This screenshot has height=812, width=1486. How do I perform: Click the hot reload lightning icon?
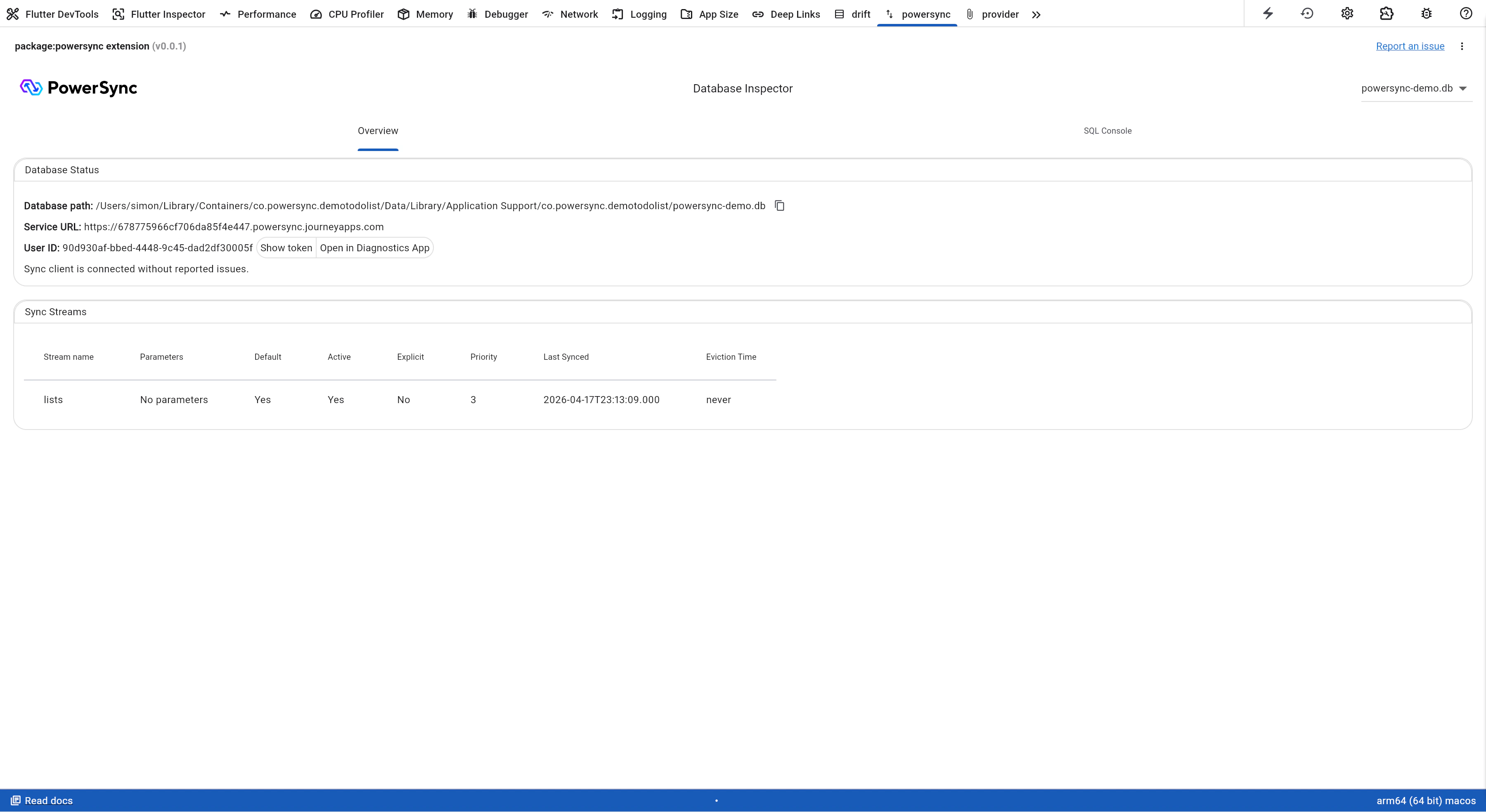tap(1268, 13)
